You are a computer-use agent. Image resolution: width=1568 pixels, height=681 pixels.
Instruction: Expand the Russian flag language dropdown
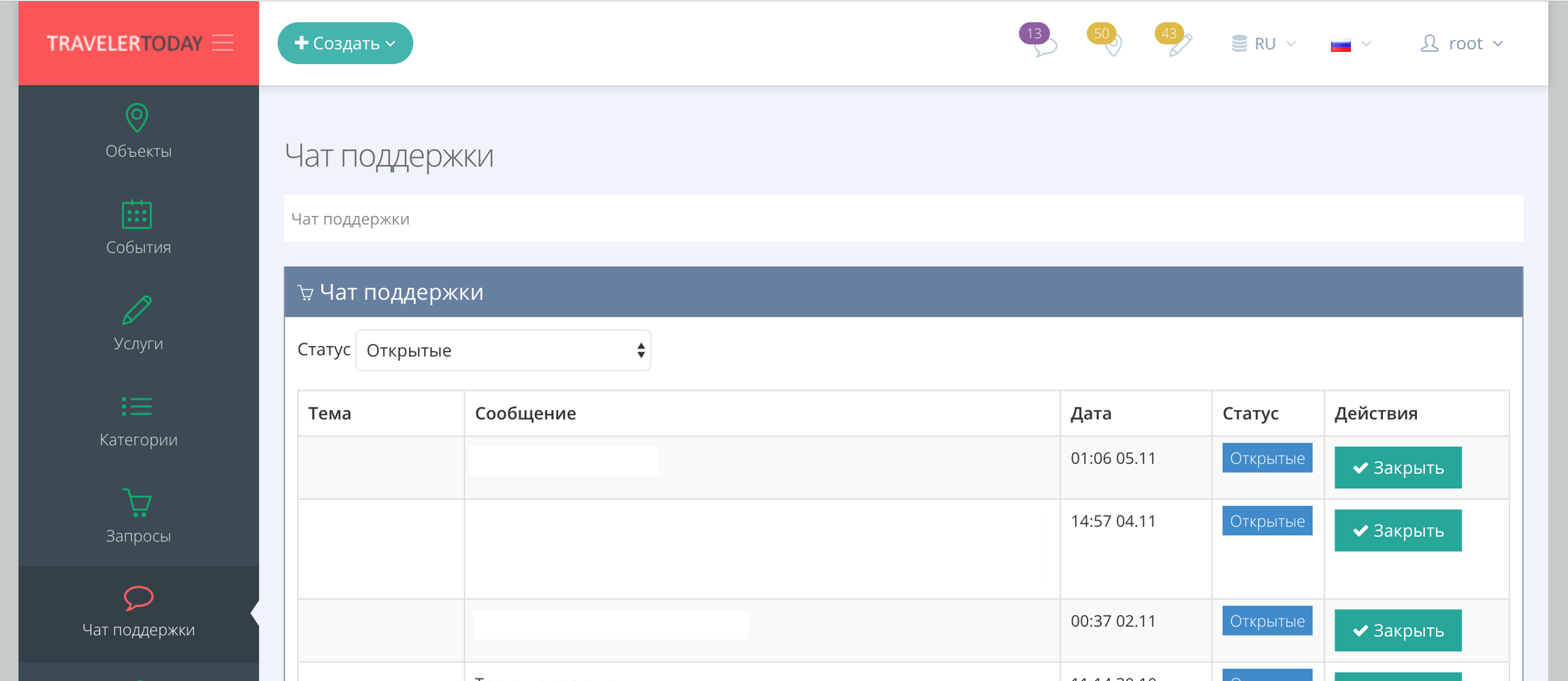[x=1351, y=44]
